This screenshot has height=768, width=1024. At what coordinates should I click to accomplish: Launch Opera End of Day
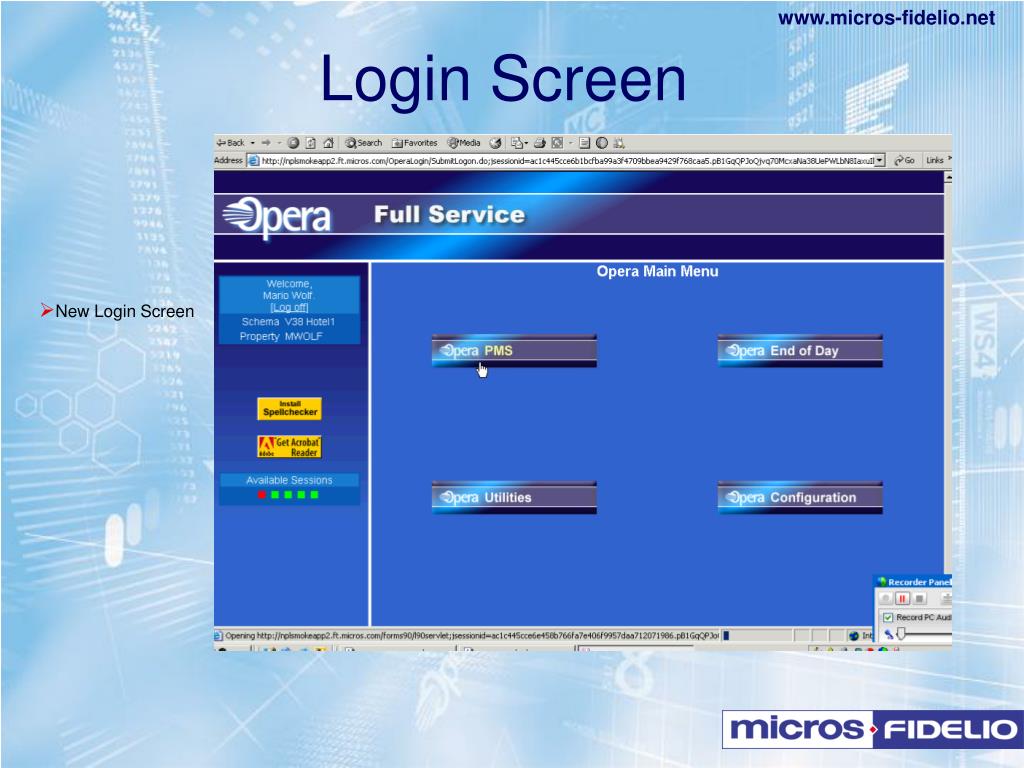pos(800,351)
